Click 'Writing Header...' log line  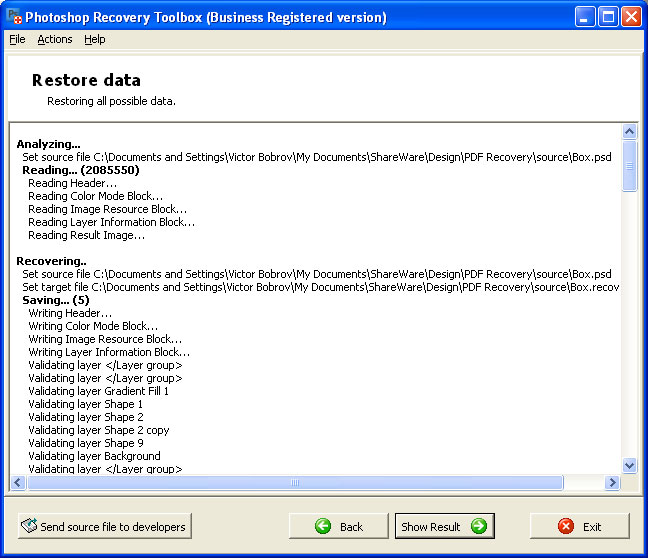tap(70, 313)
